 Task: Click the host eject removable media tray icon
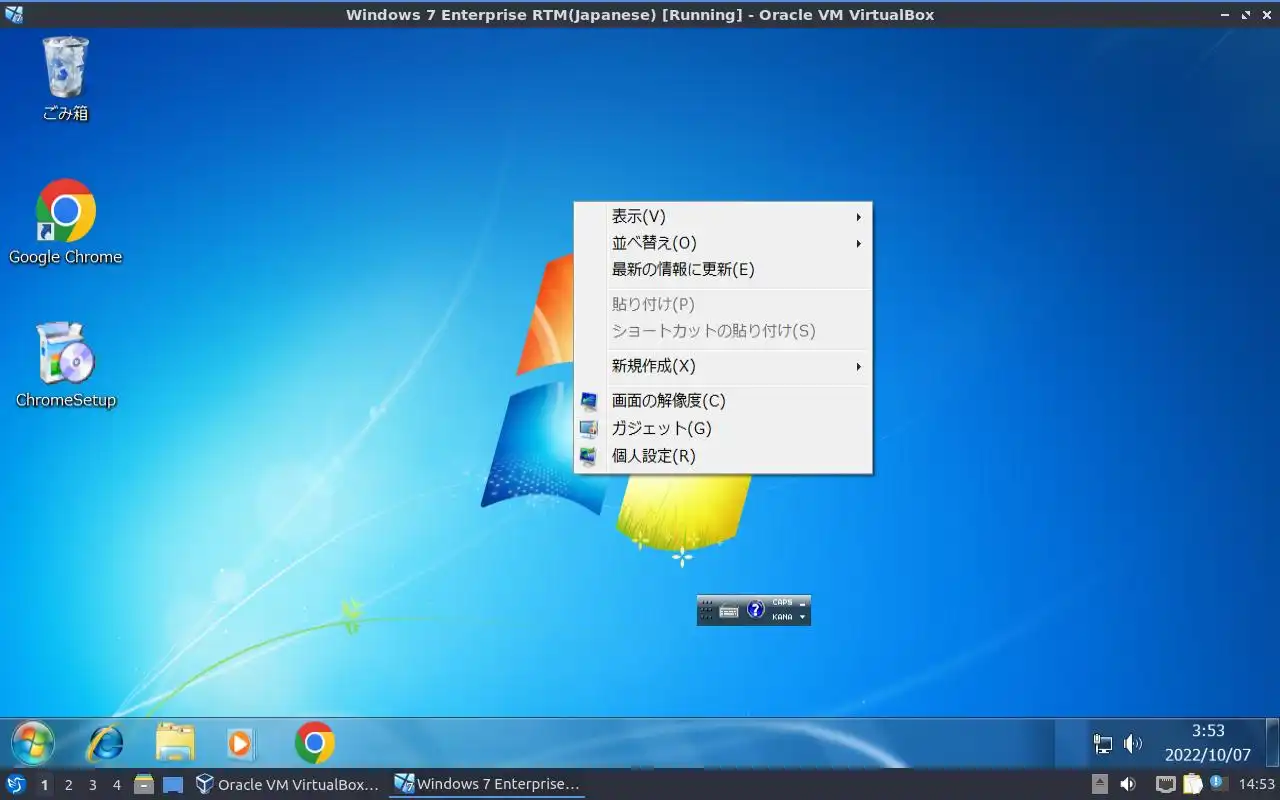click(1100, 785)
